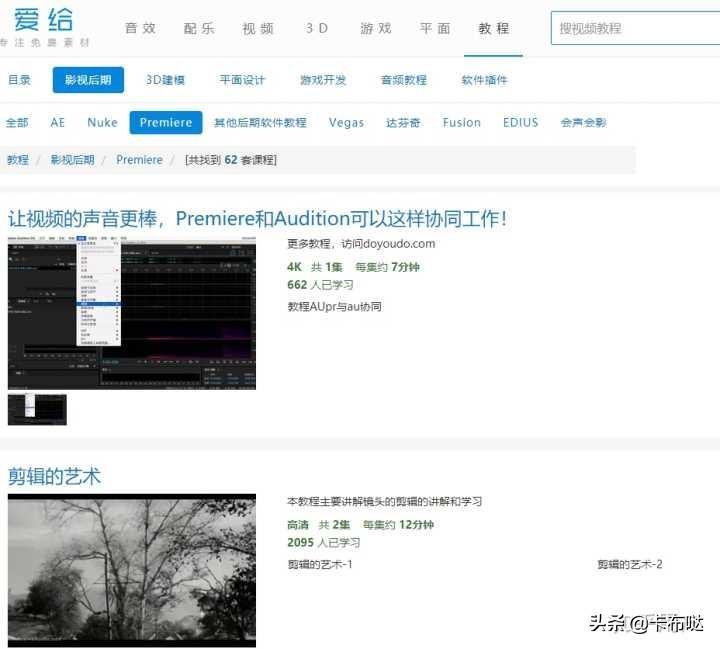Open the 3D navigation tab
This screenshot has height=649, width=720.
tap(317, 28)
